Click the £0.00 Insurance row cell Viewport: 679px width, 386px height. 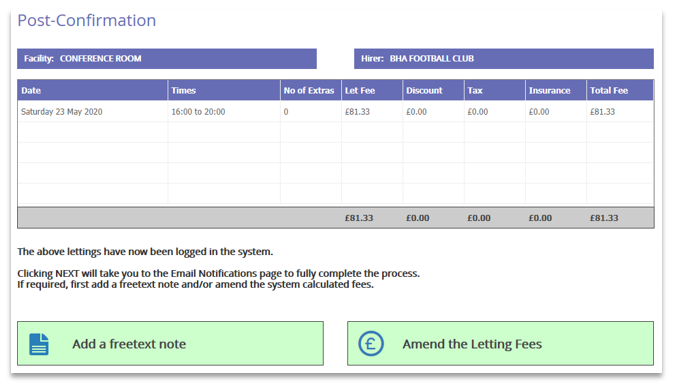pyautogui.click(x=556, y=111)
